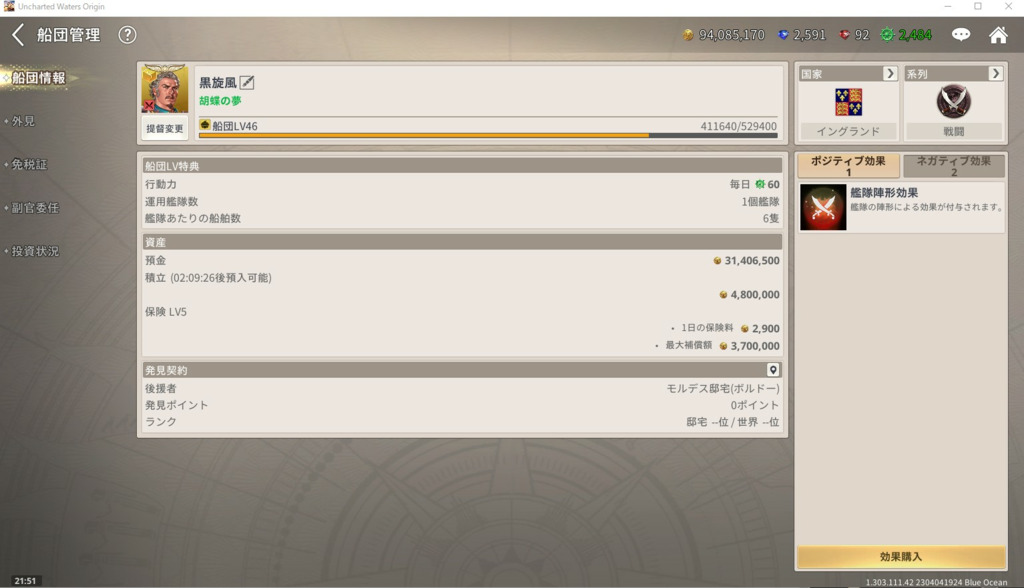This screenshot has width=1024, height=588.
Task: Click the daily premium value 2,900
Action: click(765, 329)
